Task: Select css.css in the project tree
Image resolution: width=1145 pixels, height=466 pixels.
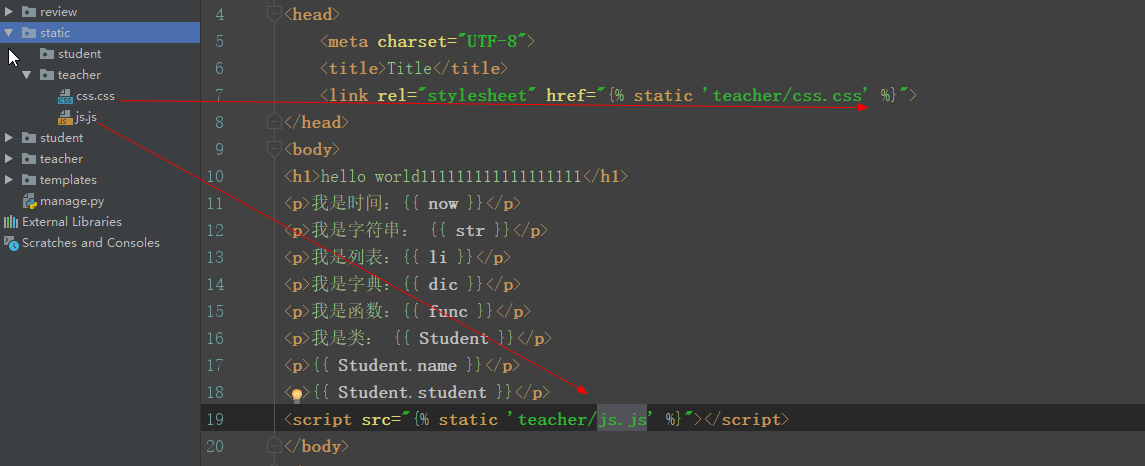Action: click(96, 96)
